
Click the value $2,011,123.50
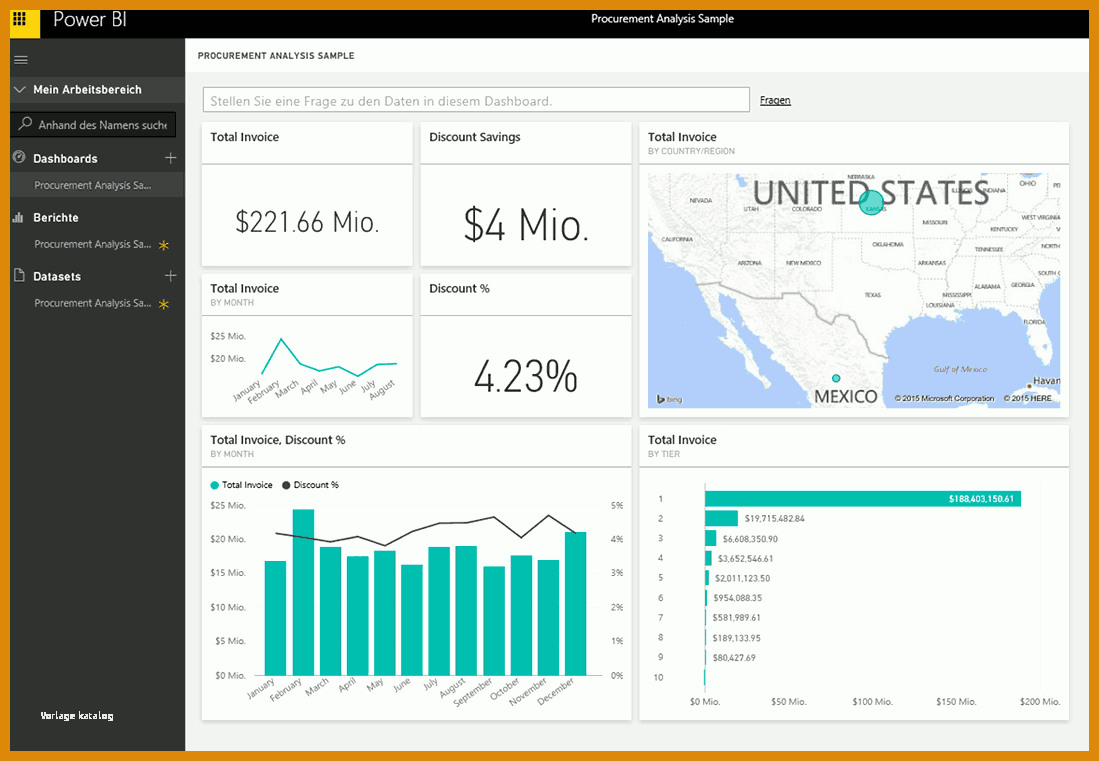(x=742, y=578)
